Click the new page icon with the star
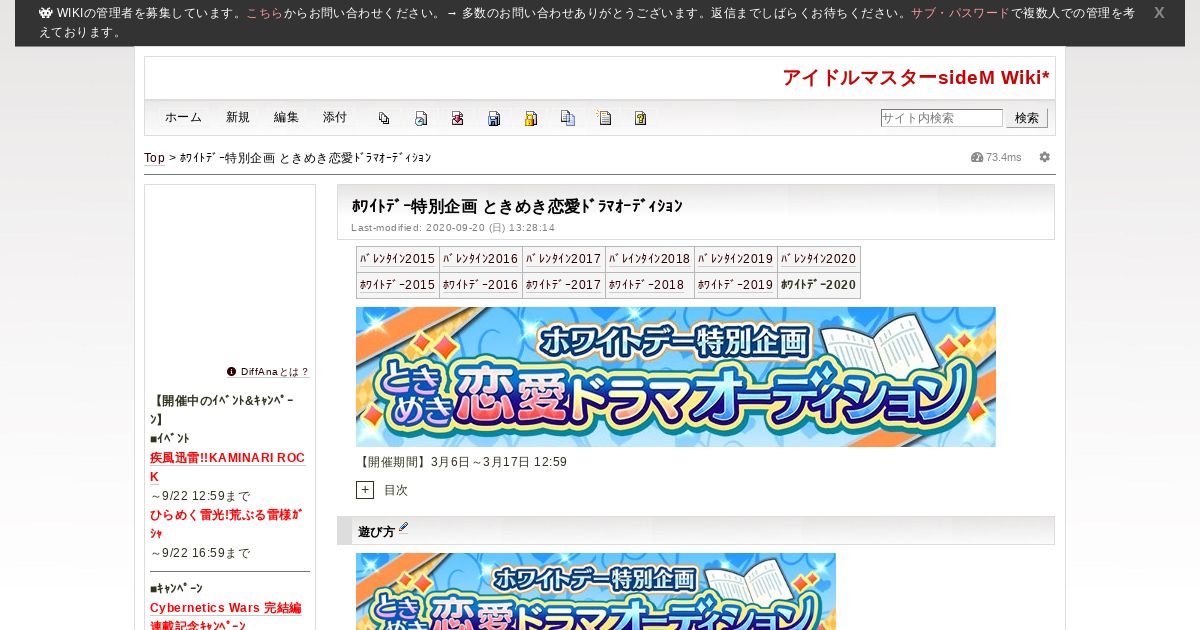 604,118
